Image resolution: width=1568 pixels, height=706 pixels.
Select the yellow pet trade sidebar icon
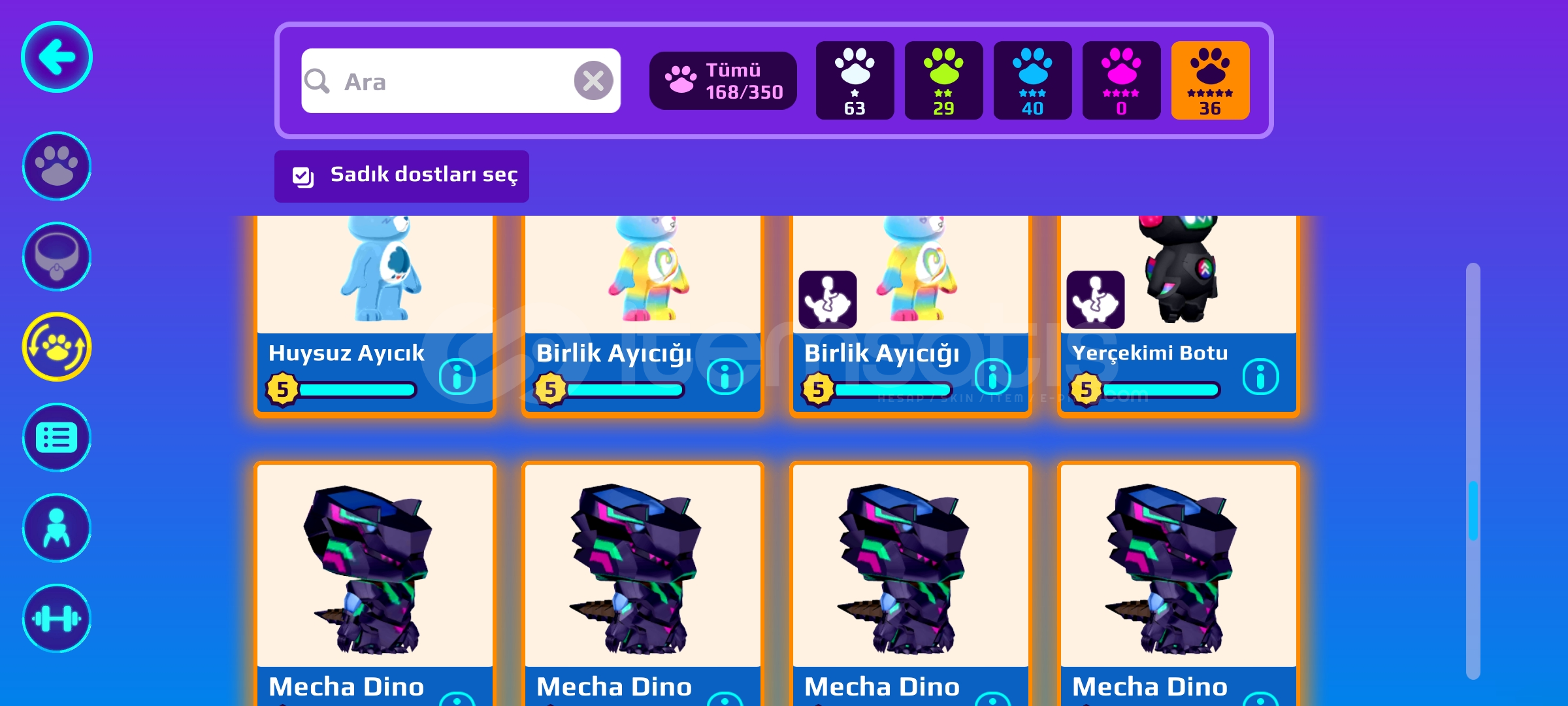click(x=57, y=346)
